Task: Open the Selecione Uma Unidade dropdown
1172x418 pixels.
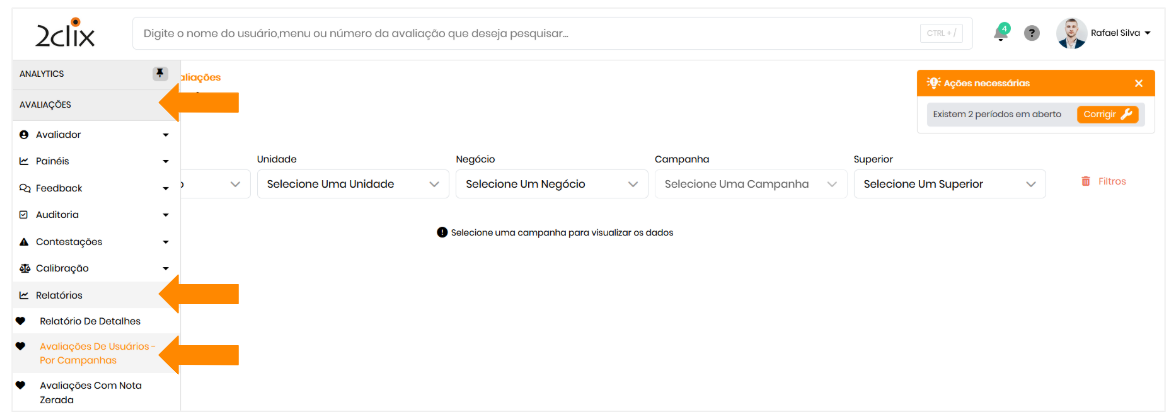Action: pos(352,184)
